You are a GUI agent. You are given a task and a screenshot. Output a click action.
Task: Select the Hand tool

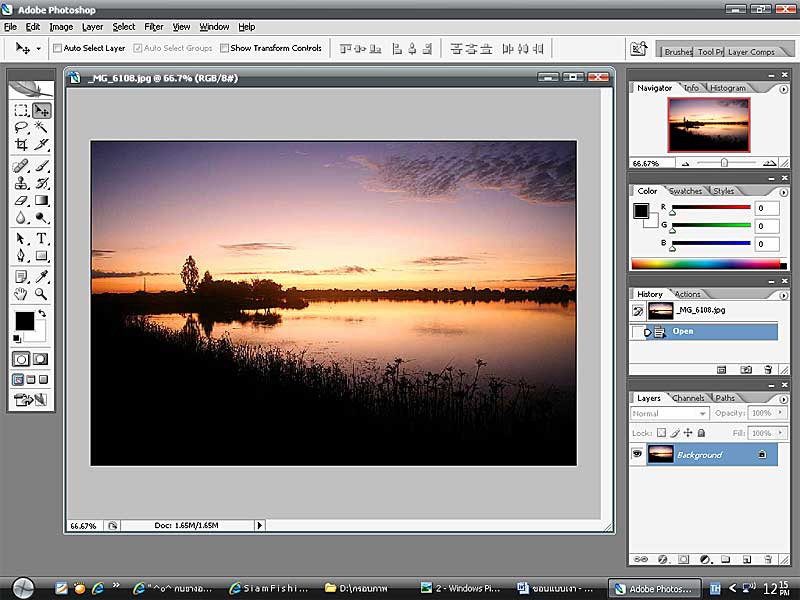(21, 294)
